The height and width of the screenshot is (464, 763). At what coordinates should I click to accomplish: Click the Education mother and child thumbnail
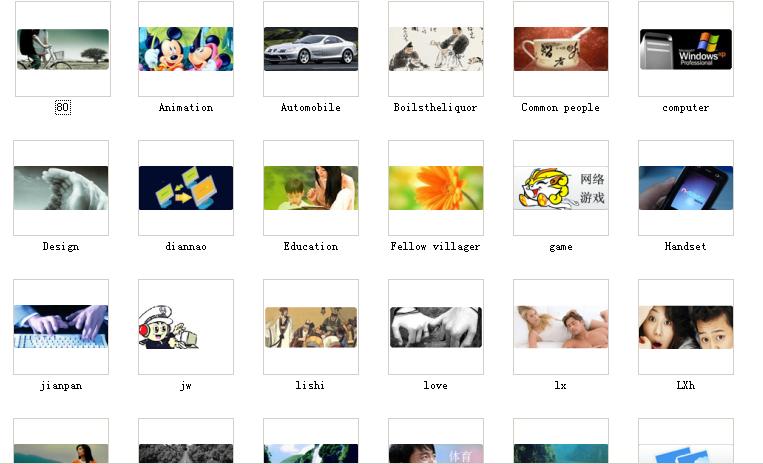(311, 188)
